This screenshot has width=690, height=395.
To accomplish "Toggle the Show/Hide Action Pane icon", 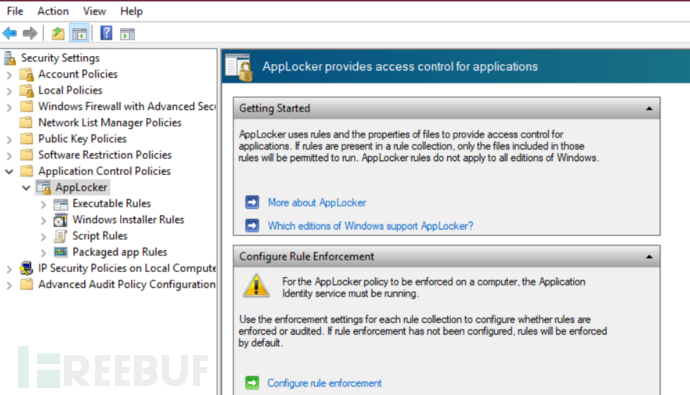I will coord(128,34).
